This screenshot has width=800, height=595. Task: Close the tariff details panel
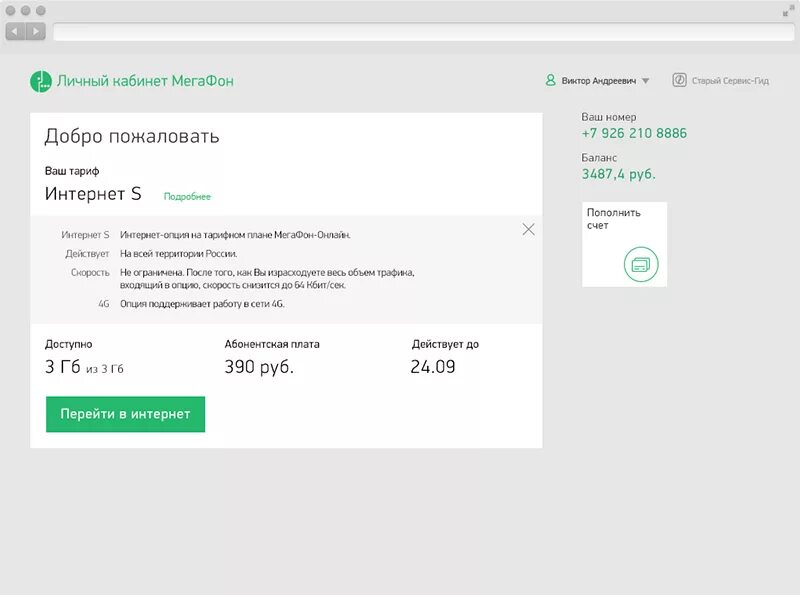click(529, 230)
